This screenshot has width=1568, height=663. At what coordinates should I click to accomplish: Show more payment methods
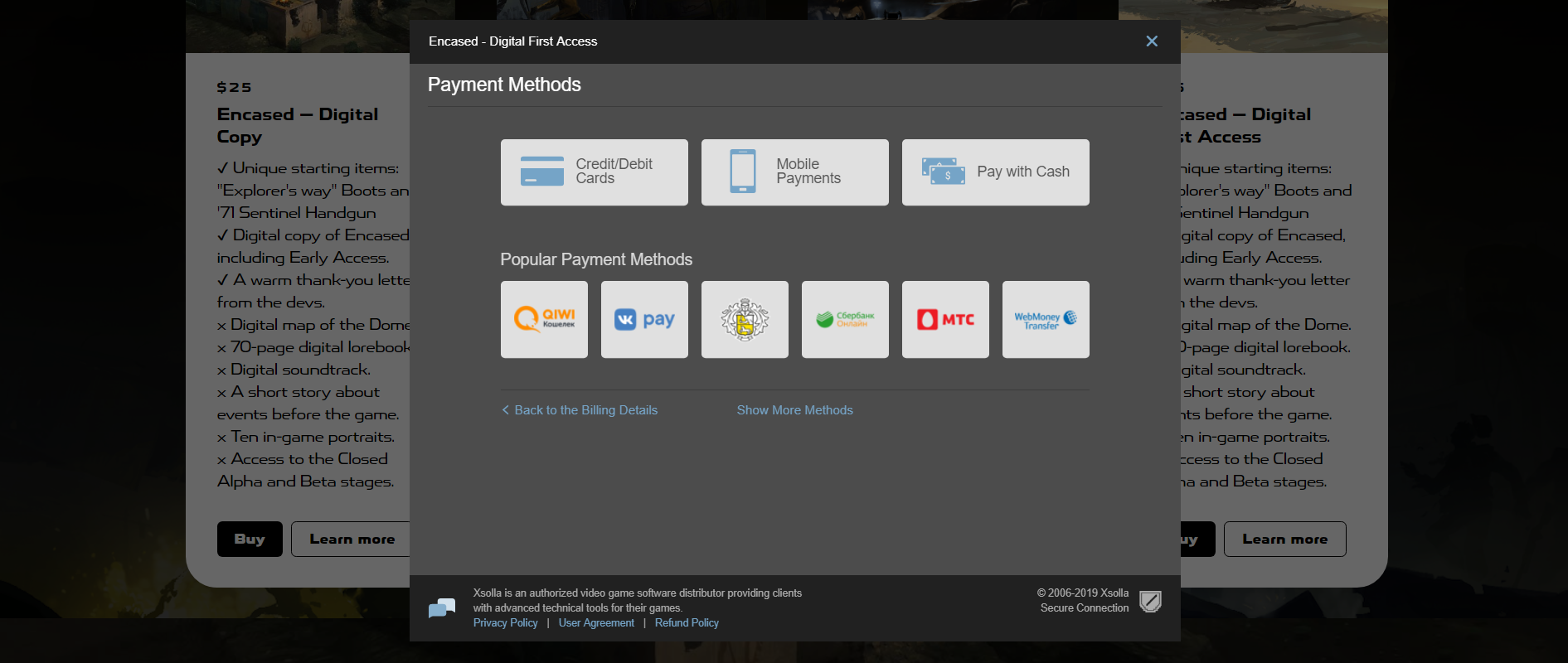point(794,410)
